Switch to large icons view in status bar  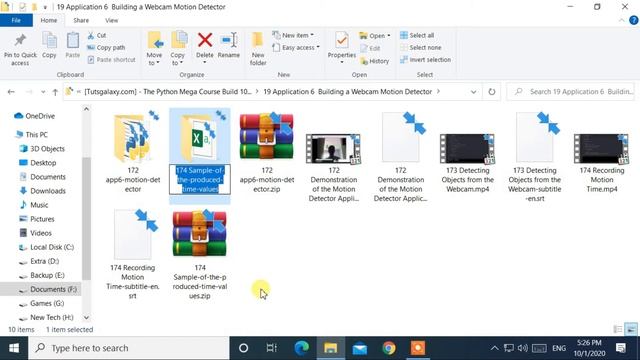[x=631, y=329]
